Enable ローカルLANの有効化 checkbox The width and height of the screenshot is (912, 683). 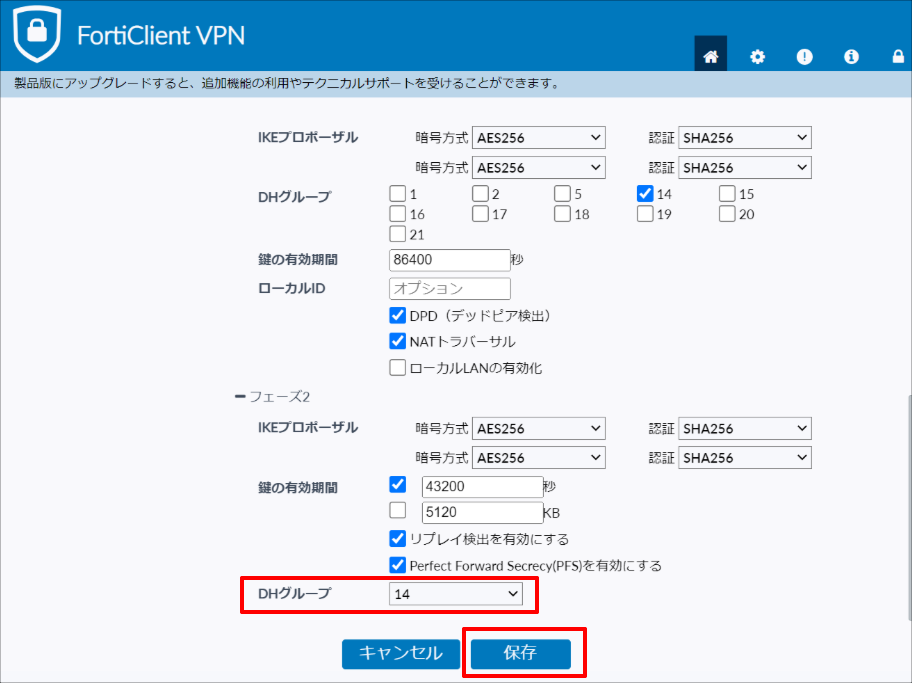(397, 368)
